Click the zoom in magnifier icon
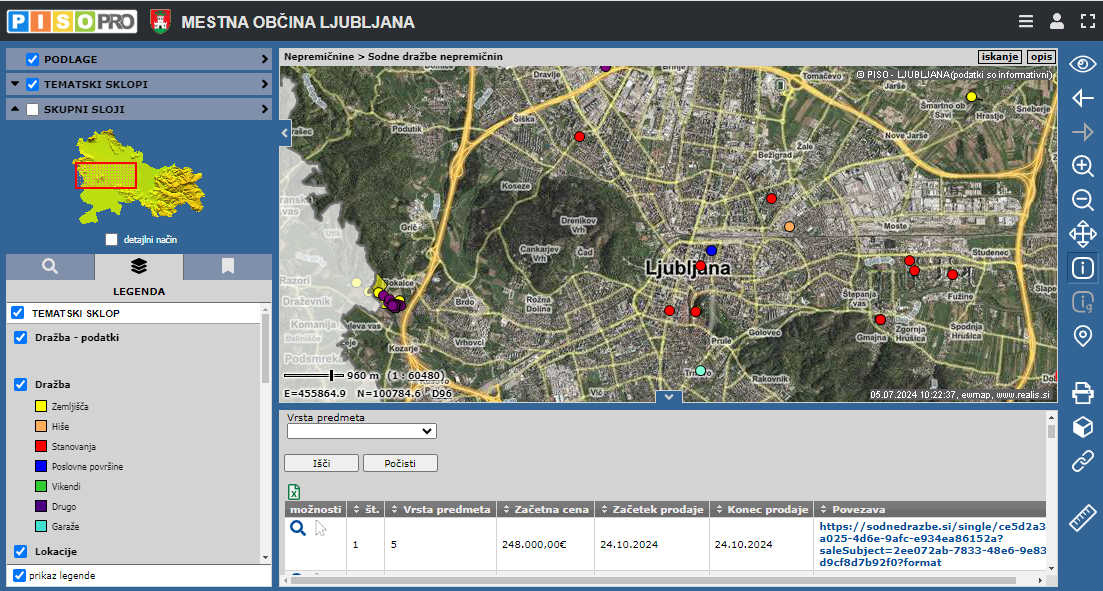This screenshot has height=591, width=1103. (x=1082, y=166)
